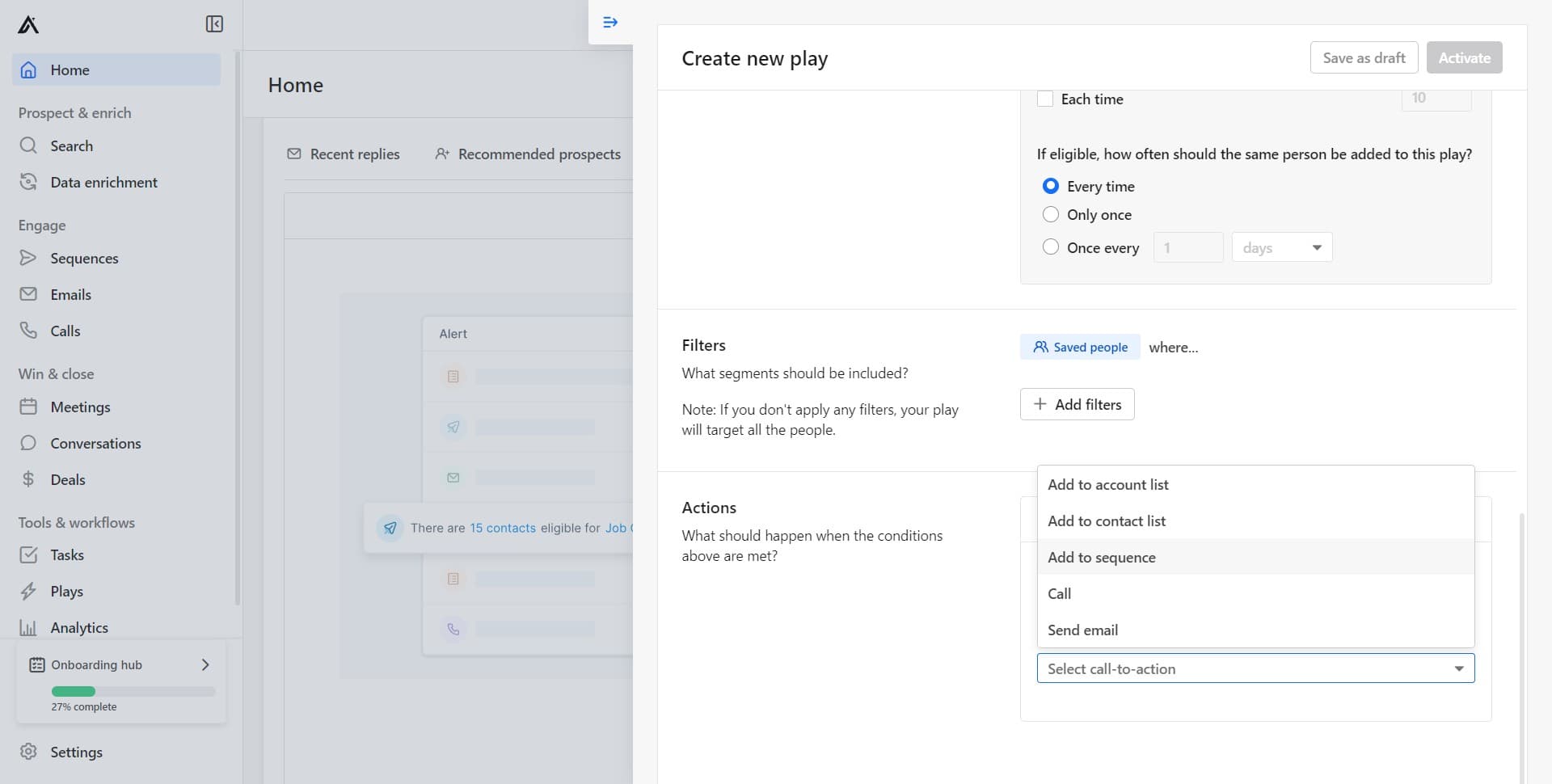
Task: Click the drawer collapse arrow icon
Action: pos(610,23)
